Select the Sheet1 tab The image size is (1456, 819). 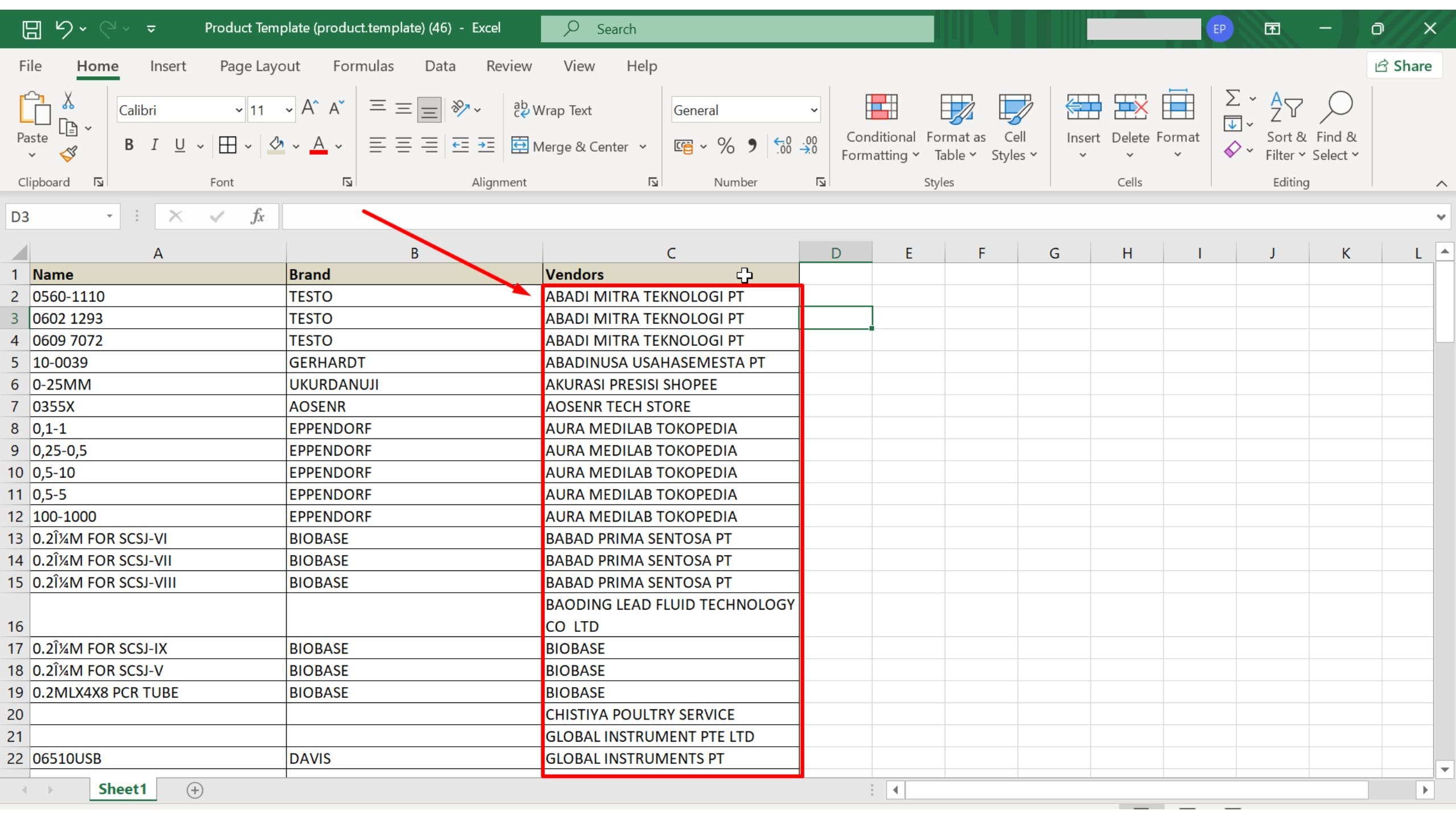(123, 789)
